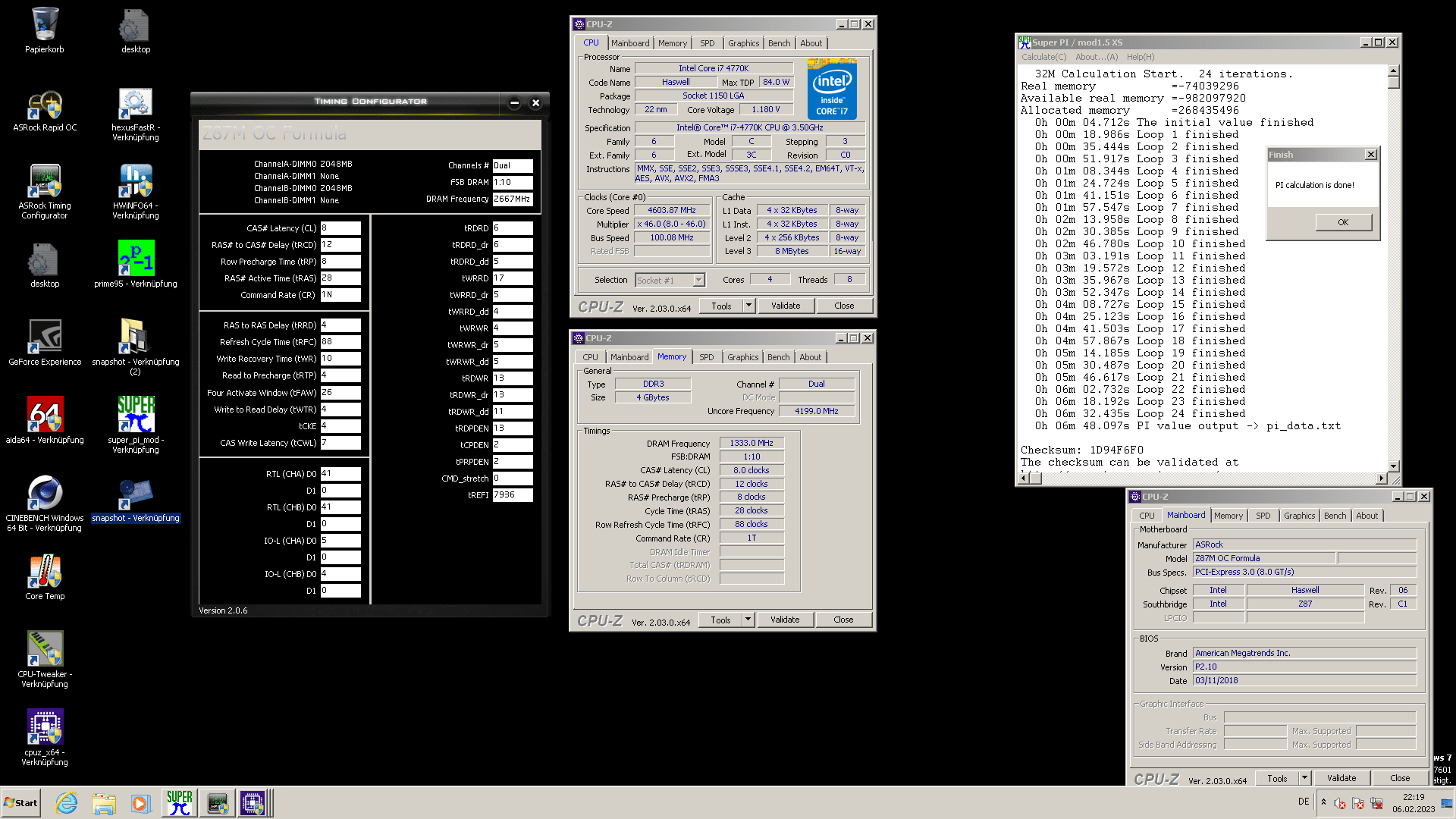Viewport: 1456px width, 819px height.
Task: Close the Timing Configurator window
Action: 535,102
